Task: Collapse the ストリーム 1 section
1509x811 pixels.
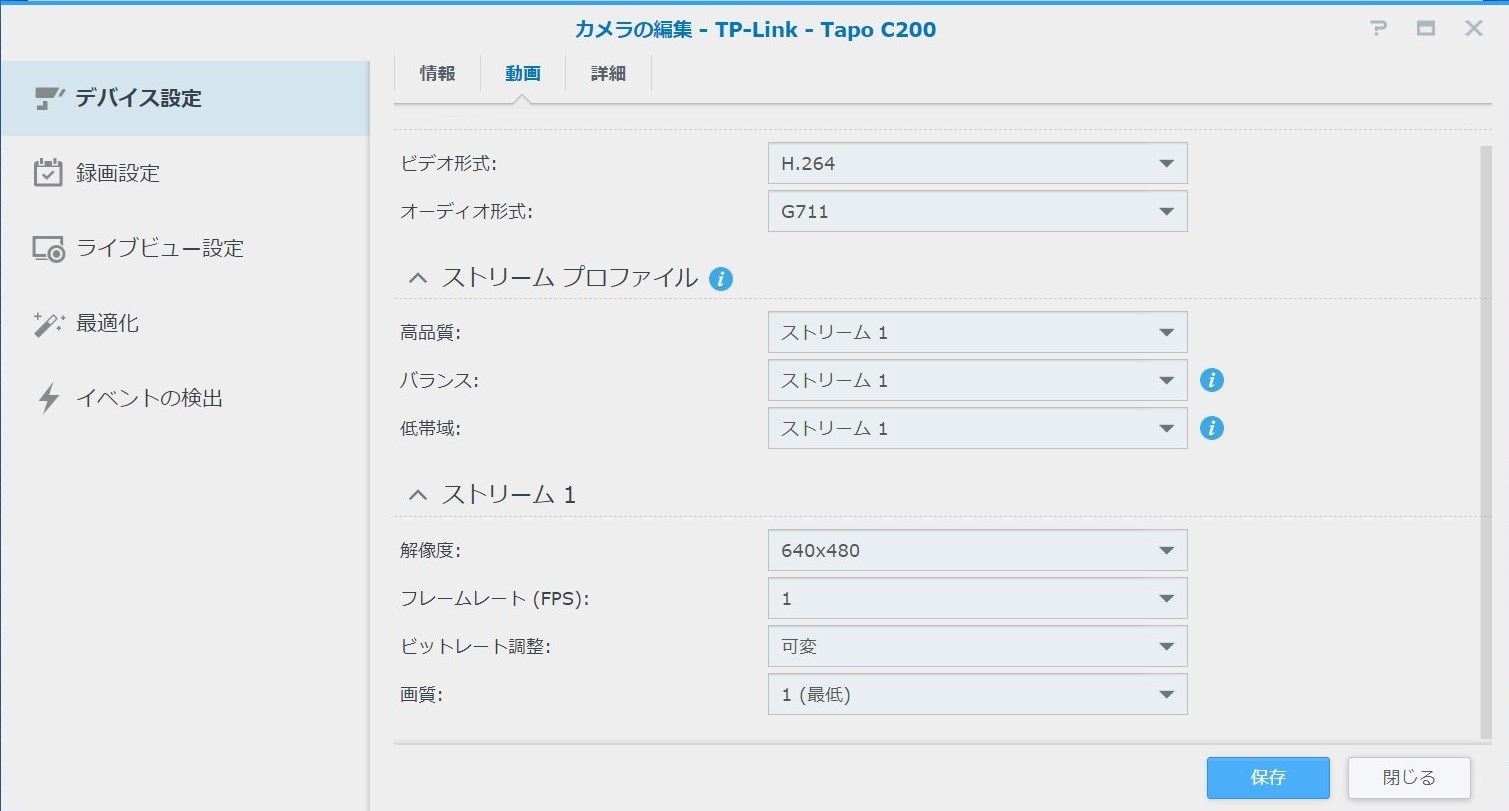Action: 418,494
